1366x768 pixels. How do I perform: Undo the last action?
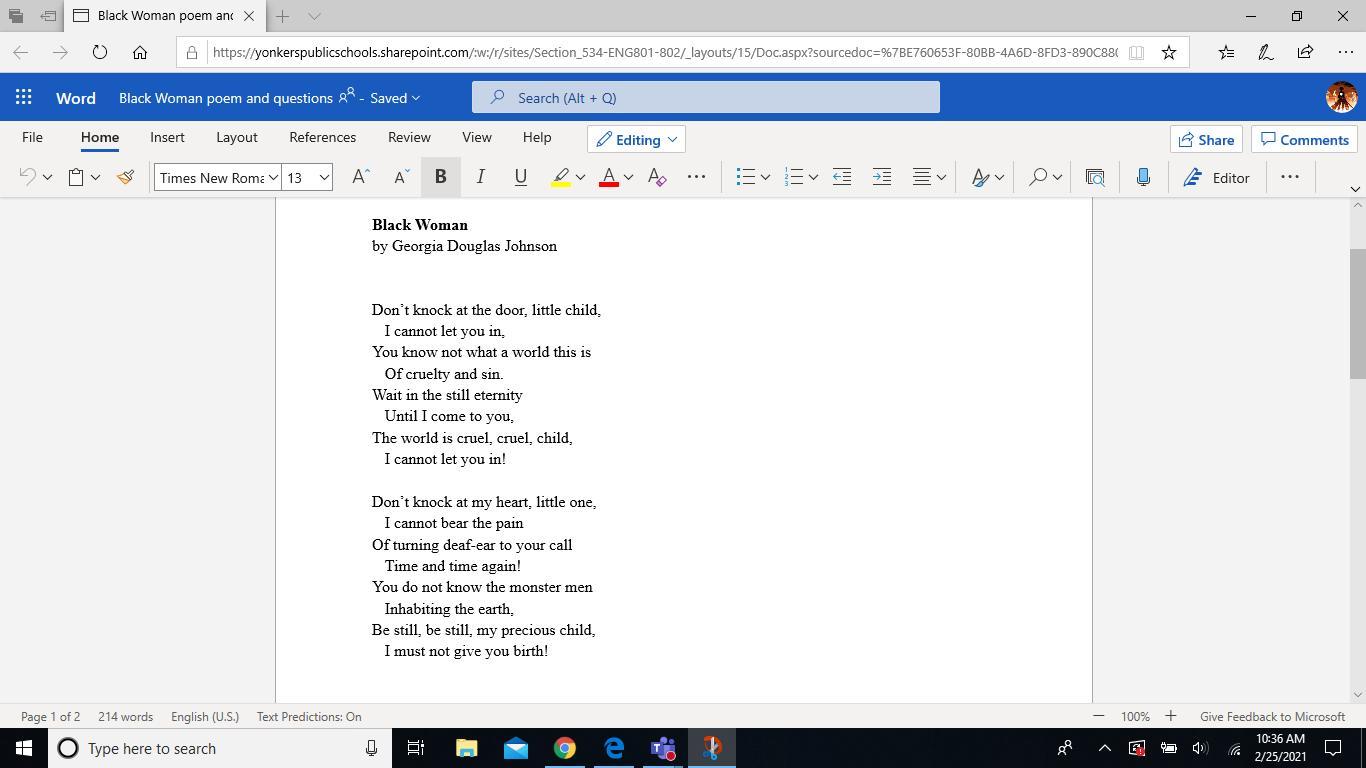[28, 177]
